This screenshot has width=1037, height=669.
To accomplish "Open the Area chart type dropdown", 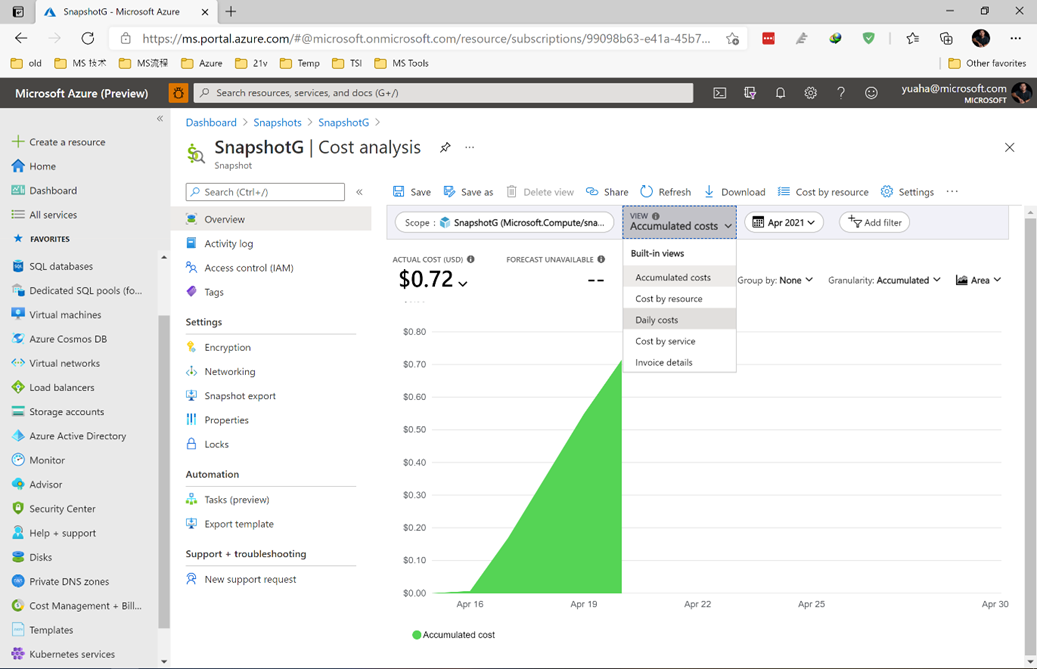I will 978,280.
